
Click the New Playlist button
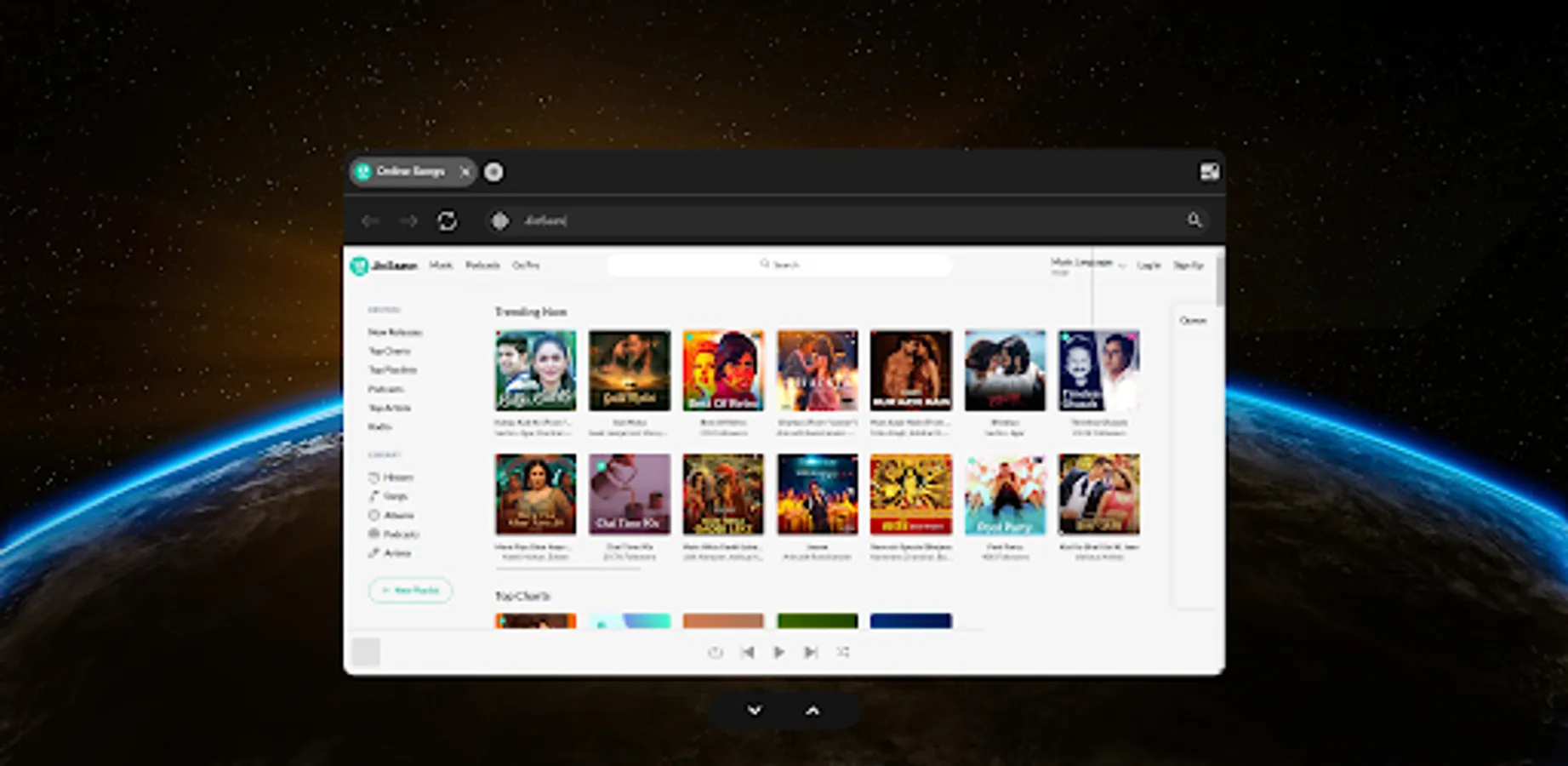pyautogui.click(x=410, y=591)
